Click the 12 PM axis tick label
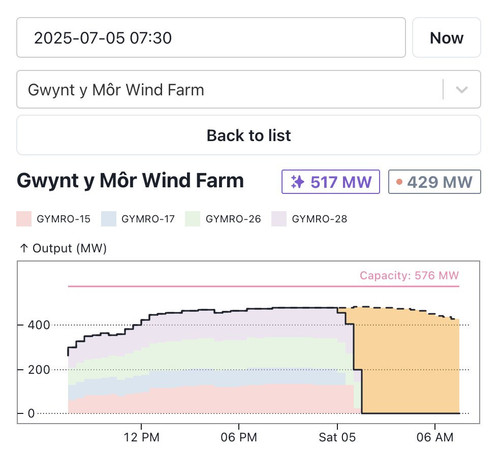 (x=141, y=437)
